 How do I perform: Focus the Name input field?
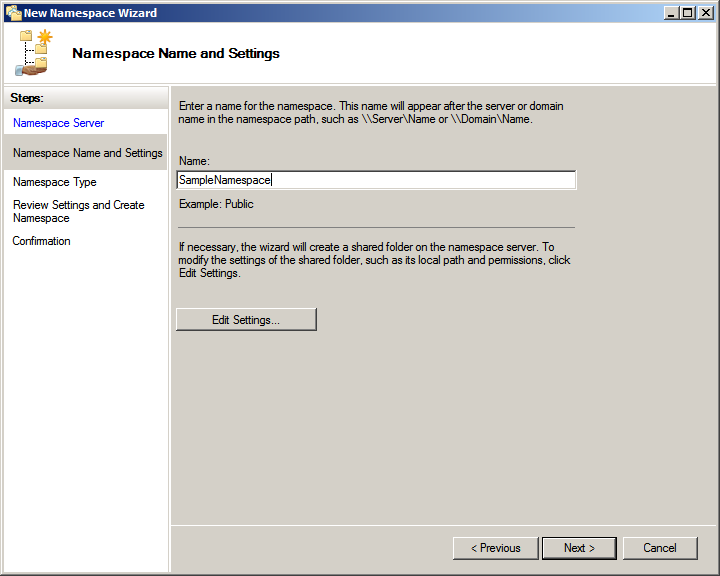coord(376,180)
